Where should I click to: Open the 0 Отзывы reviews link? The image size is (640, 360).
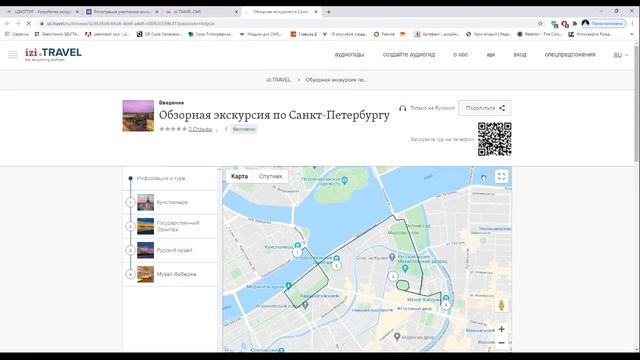point(200,129)
